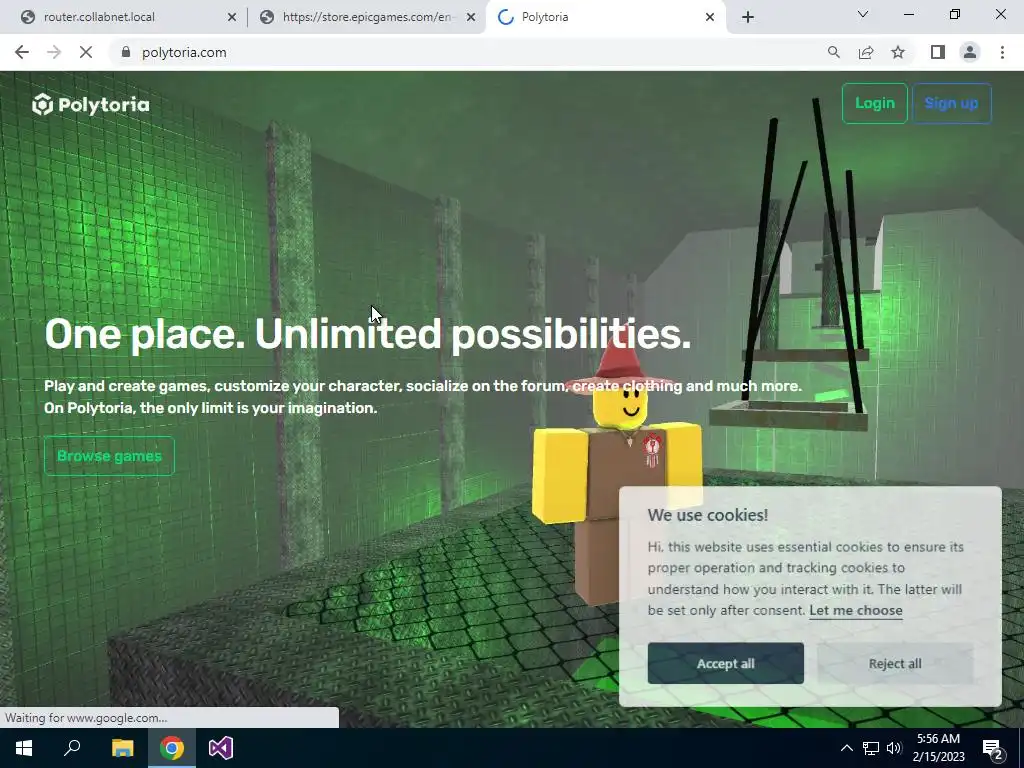Open the clock showing 5:56 AM
This screenshot has width=1024, height=768.
pyautogui.click(x=938, y=748)
